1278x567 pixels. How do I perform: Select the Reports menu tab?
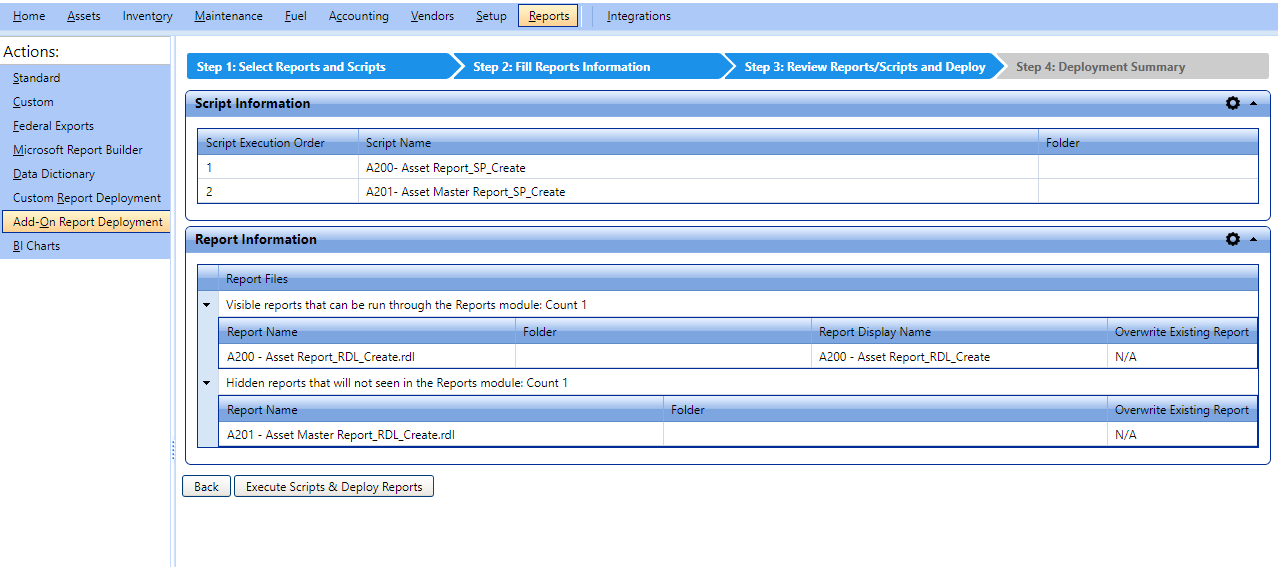(548, 16)
